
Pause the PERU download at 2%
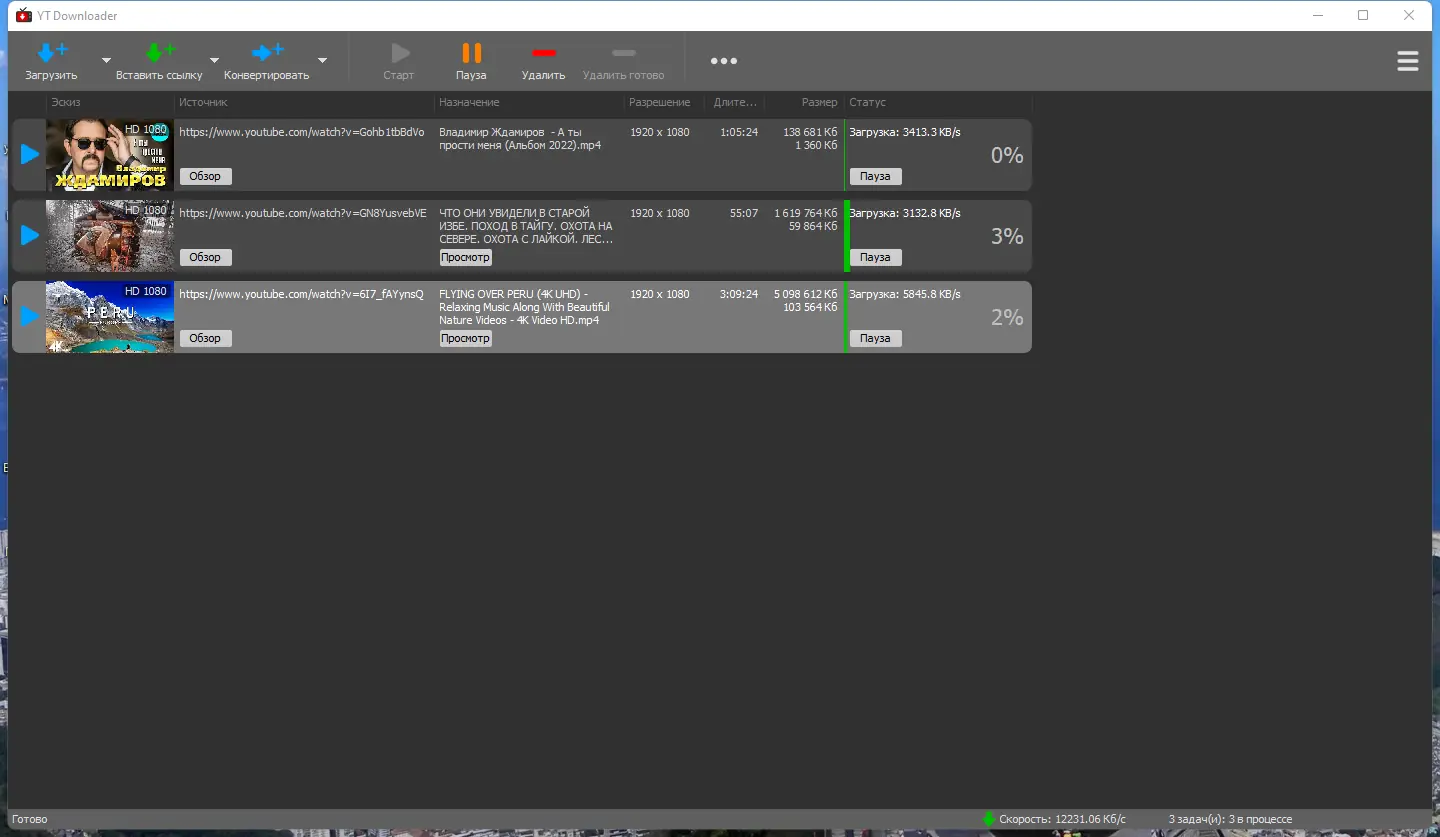click(x=875, y=338)
